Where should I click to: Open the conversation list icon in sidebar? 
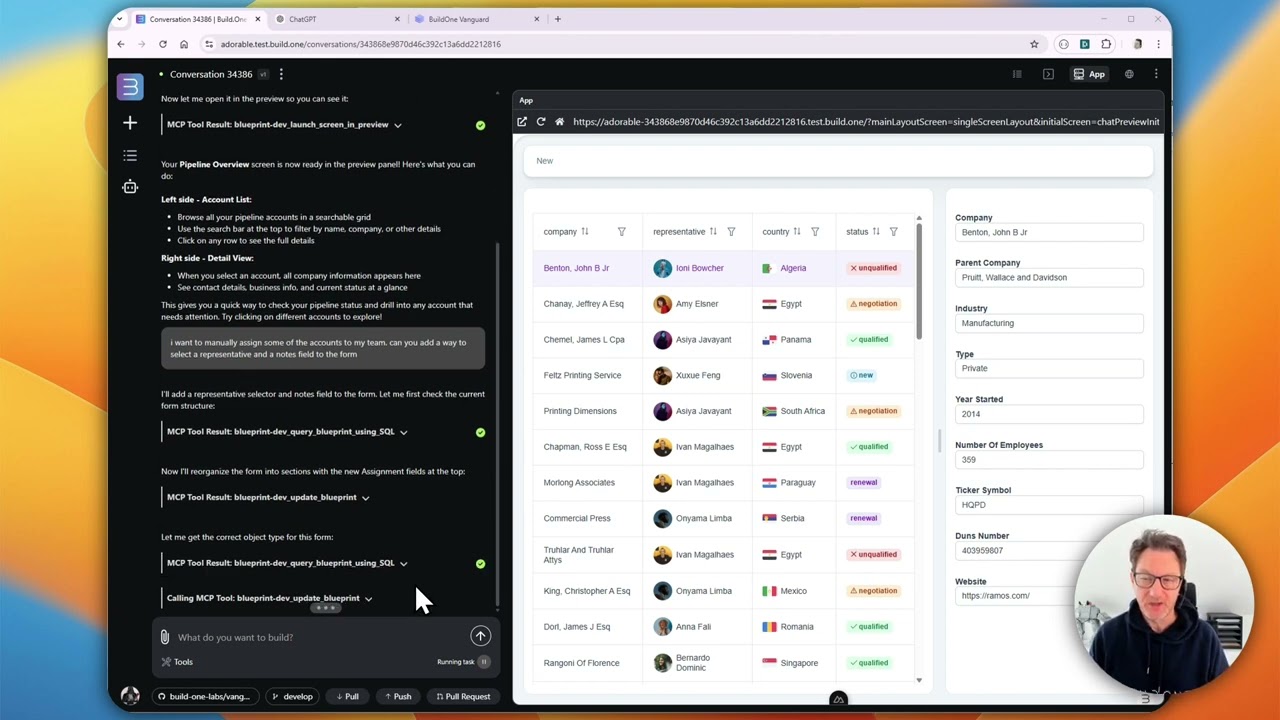tap(130, 155)
